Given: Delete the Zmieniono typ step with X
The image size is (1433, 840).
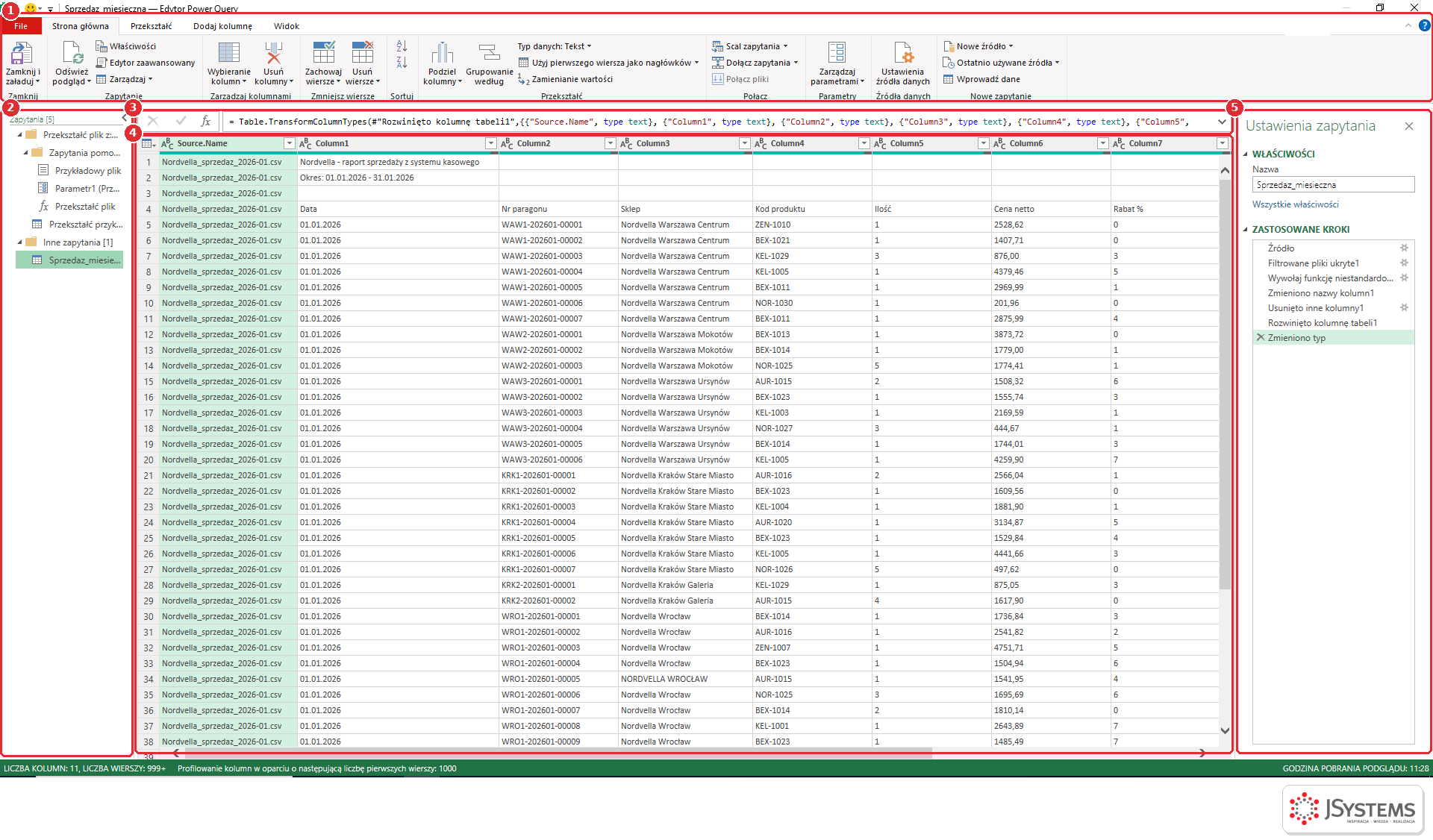Looking at the screenshot, I should (x=1261, y=337).
